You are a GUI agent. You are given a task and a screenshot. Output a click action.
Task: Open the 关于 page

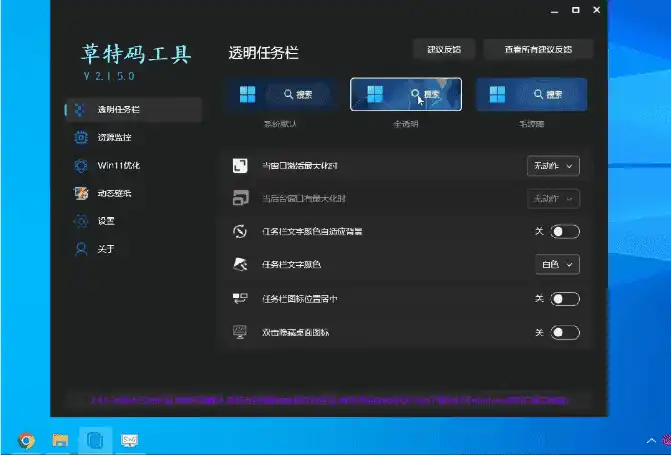coord(106,249)
